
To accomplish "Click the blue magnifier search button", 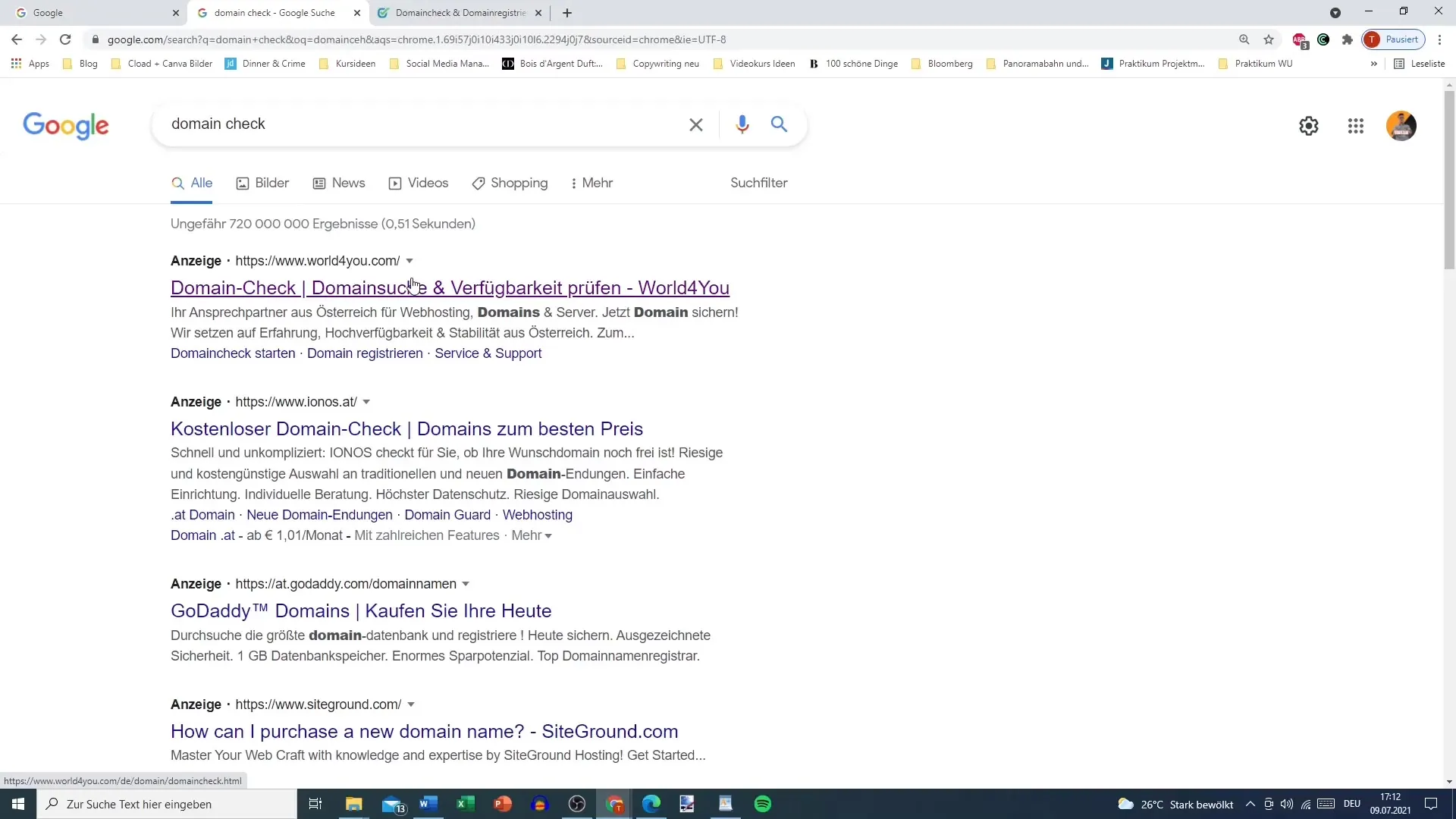I will pyautogui.click(x=779, y=124).
